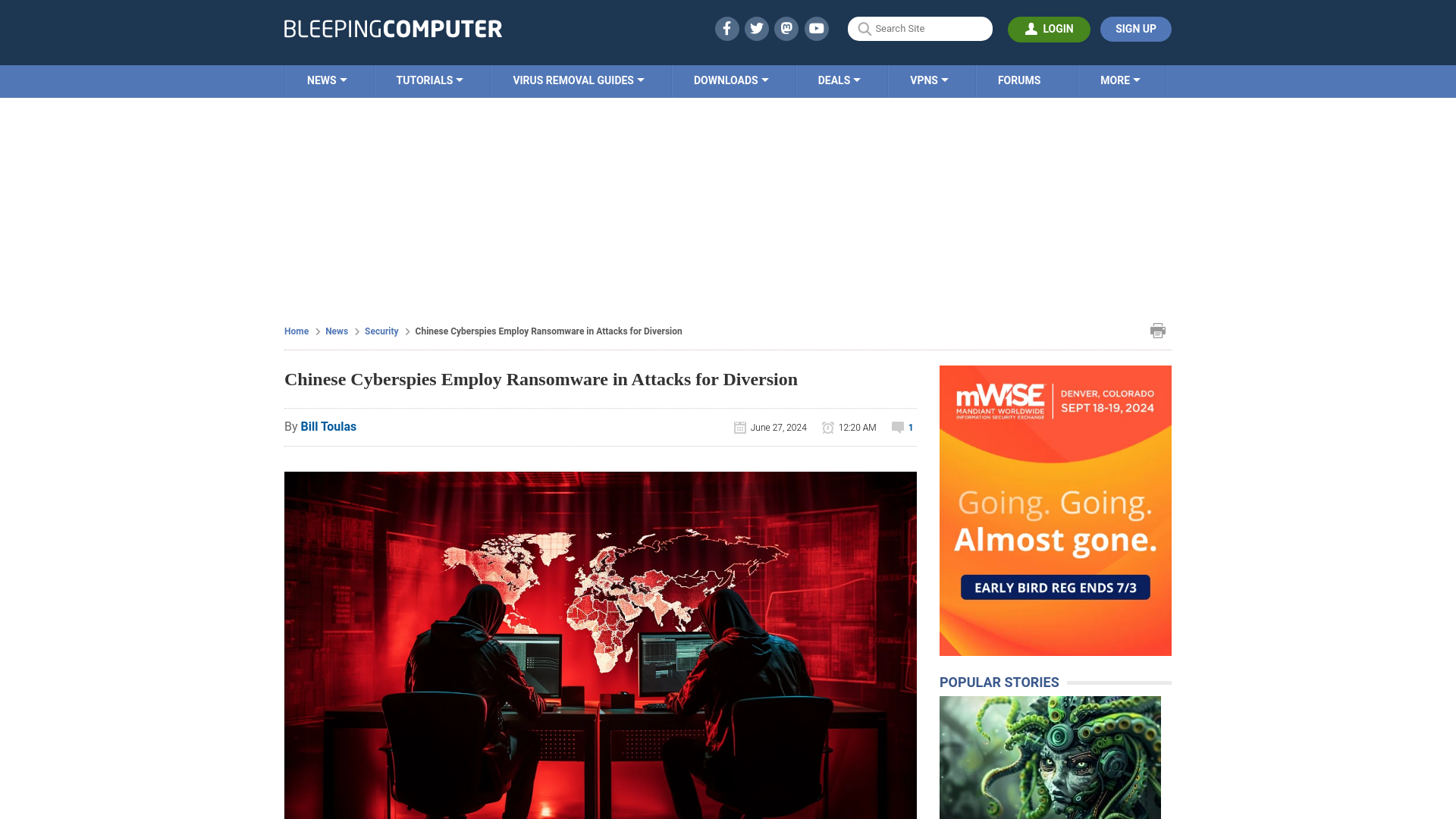Click the FORUMS menu item
Screen dimensions: 1456x819
pos(1019,80)
